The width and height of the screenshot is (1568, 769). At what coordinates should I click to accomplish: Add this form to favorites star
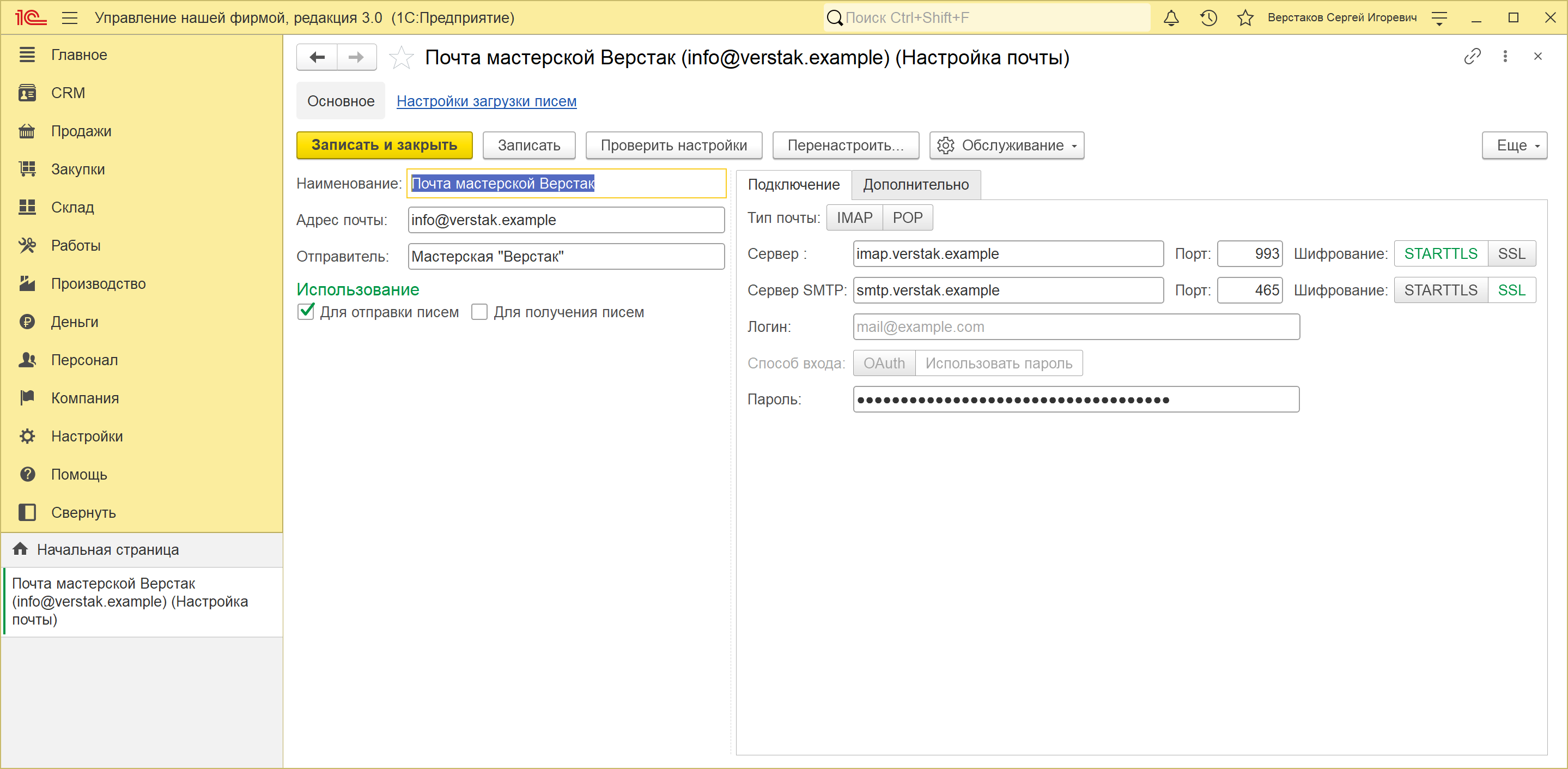coord(401,58)
